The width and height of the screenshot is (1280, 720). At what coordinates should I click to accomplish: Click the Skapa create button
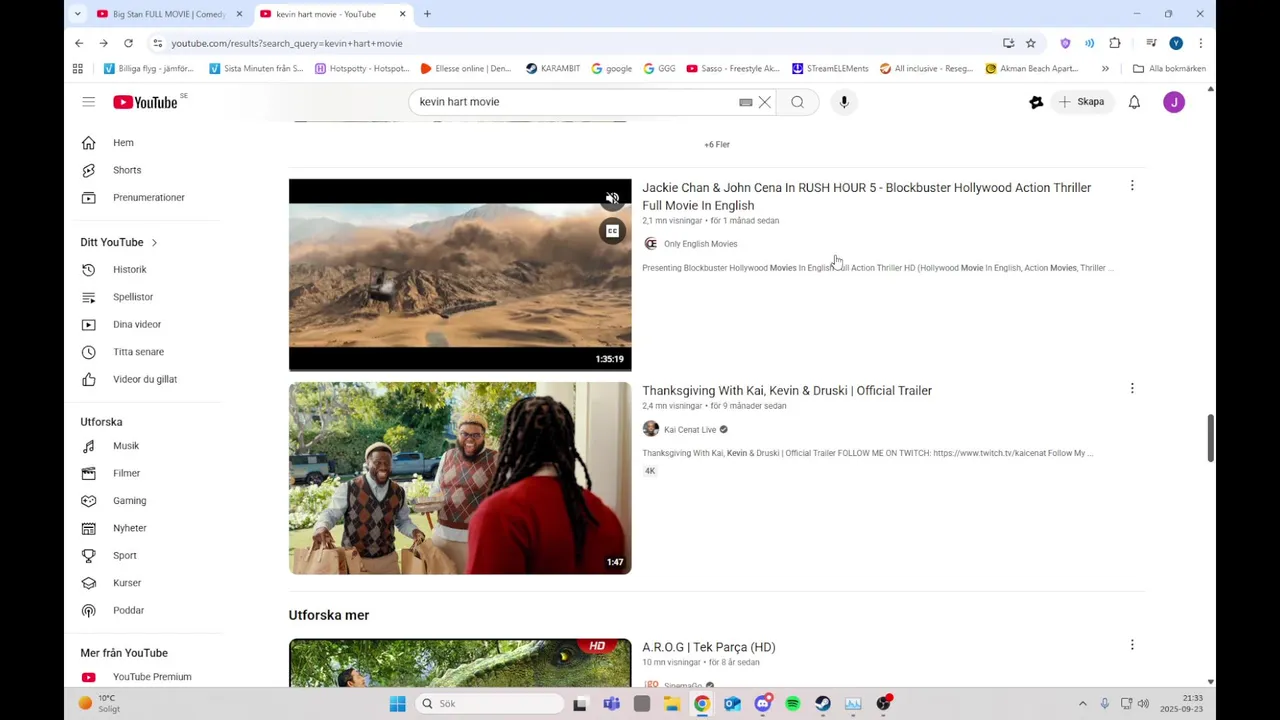(1082, 102)
